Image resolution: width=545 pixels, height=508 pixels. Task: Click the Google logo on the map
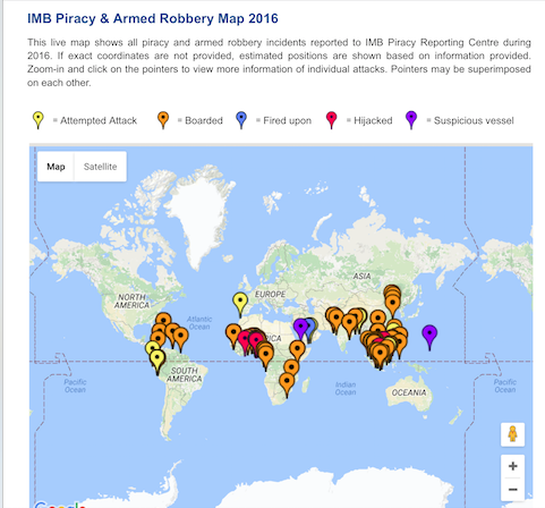click(x=60, y=505)
